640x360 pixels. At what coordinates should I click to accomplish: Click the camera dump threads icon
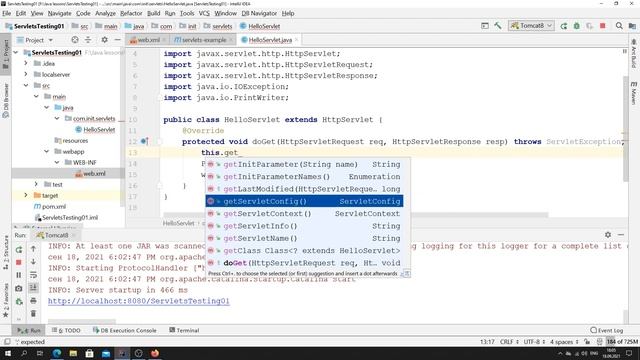(19, 289)
